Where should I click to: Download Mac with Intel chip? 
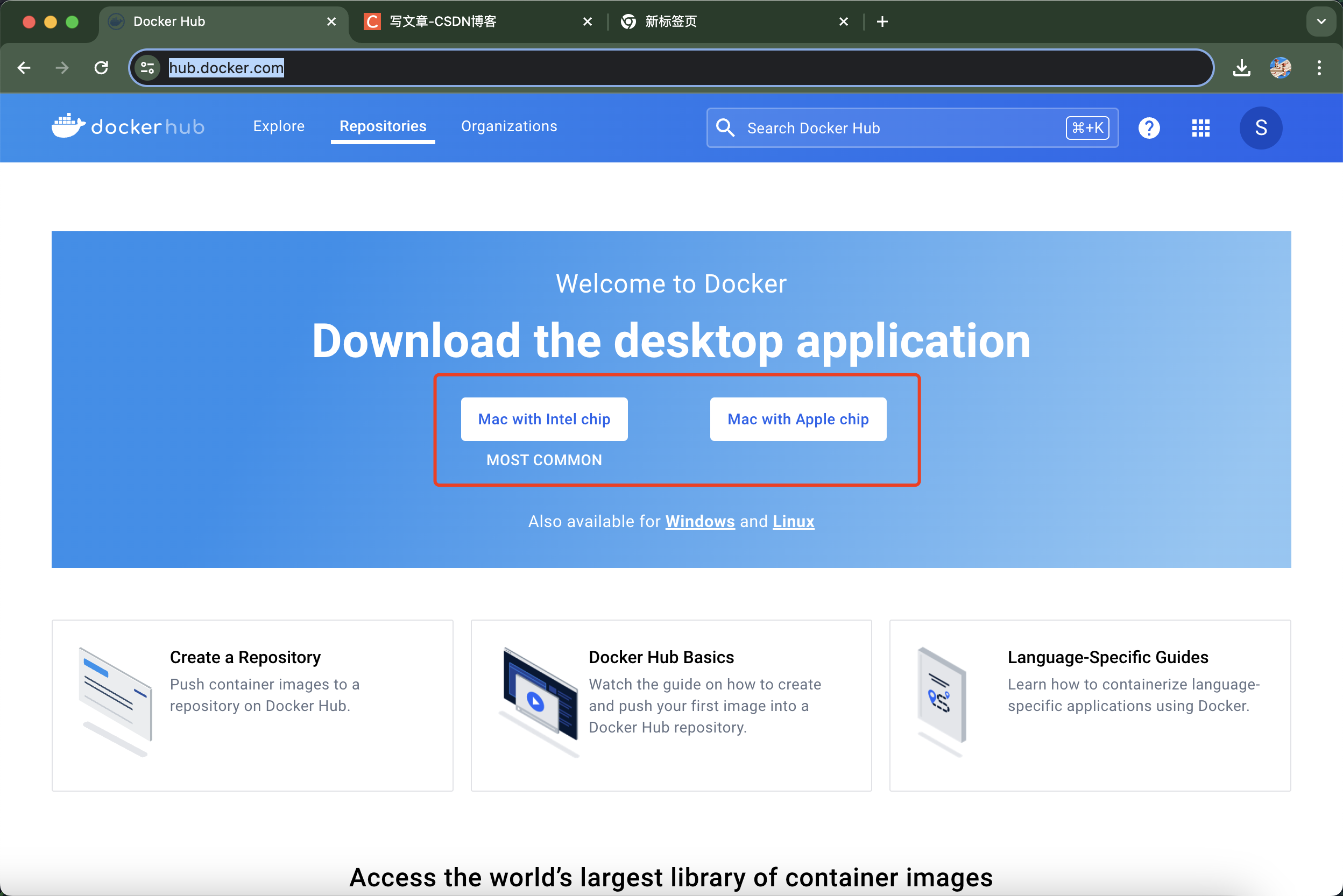tap(544, 419)
